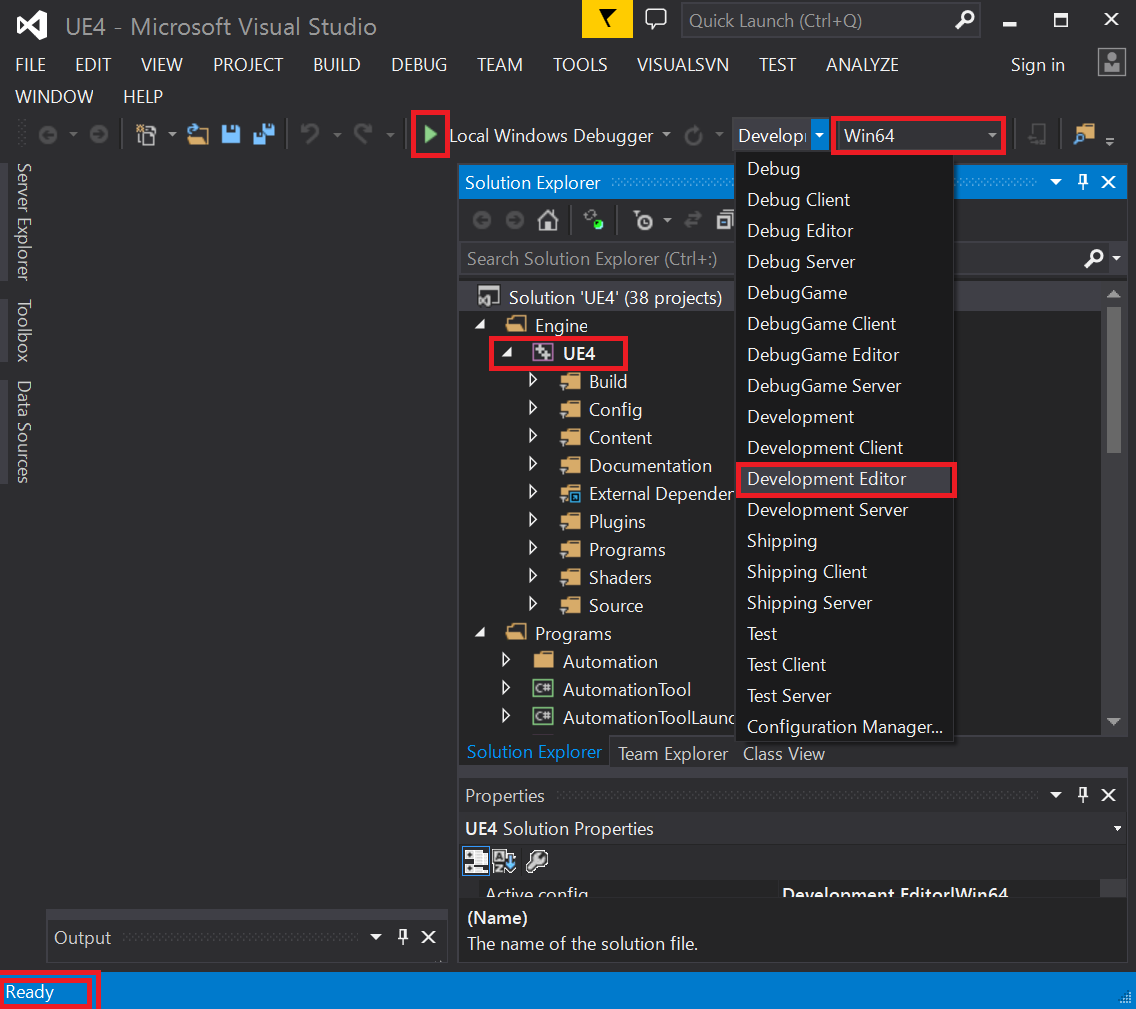Click the Solution Explorer Home icon

point(548,219)
